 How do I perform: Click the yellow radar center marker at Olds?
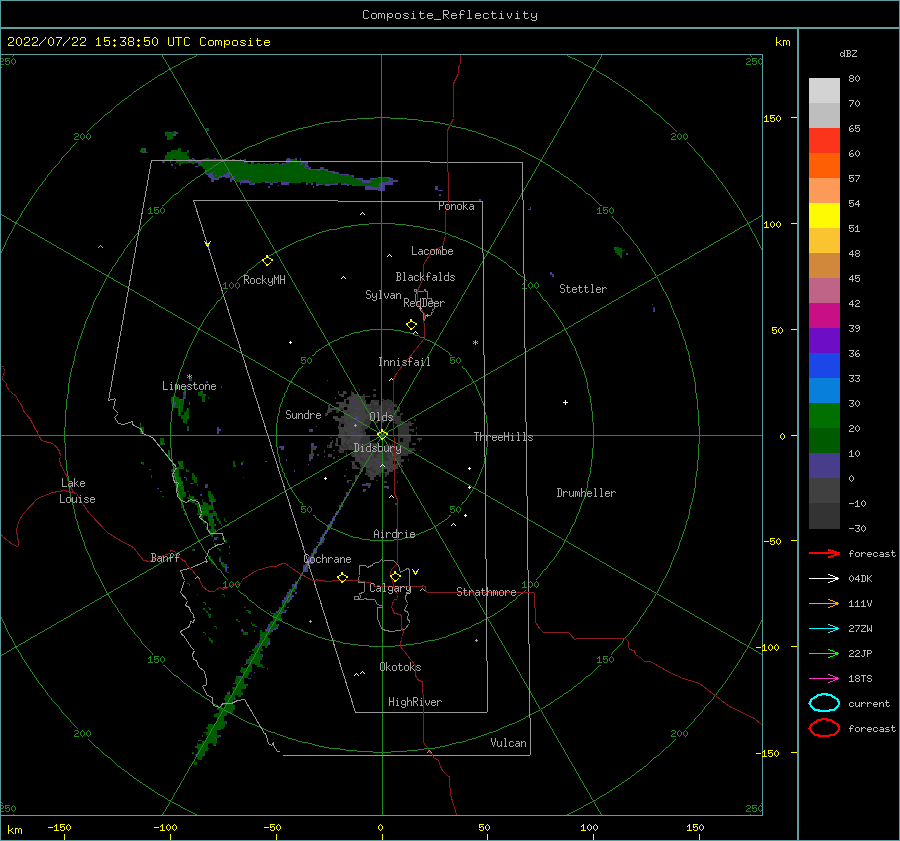[382, 435]
